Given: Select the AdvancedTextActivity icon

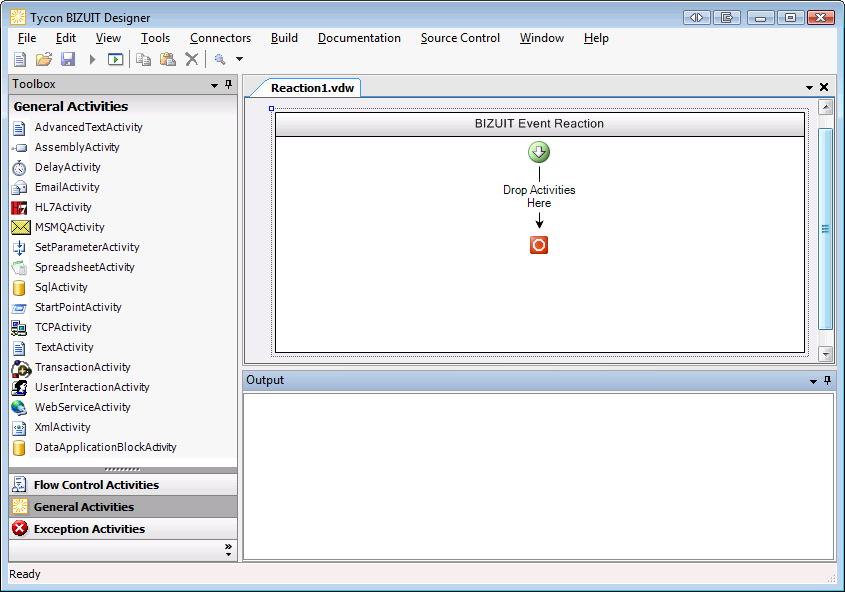Looking at the screenshot, I should click(x=19, y=128).
